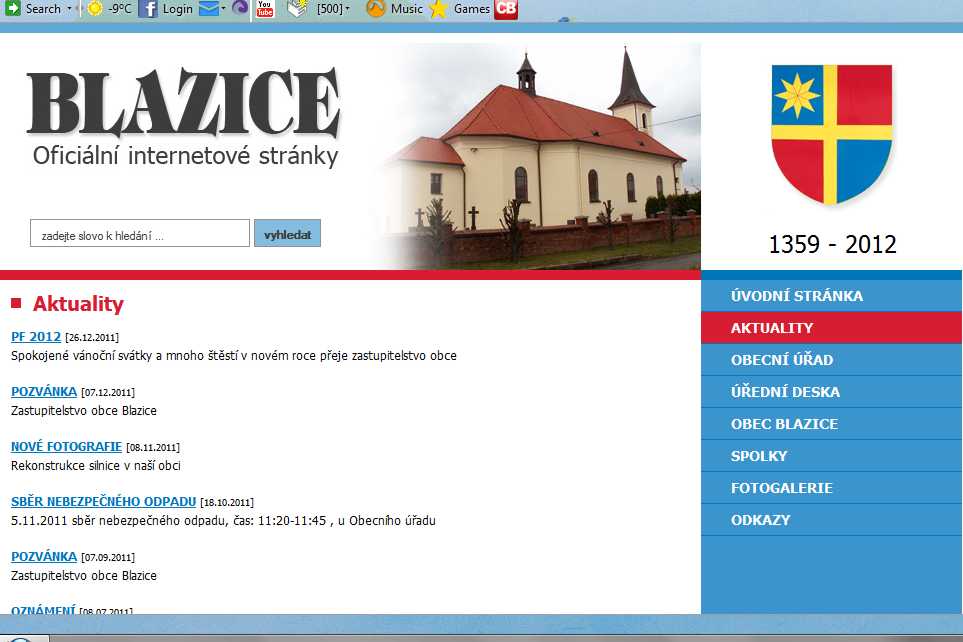Click the Facebook Login icon
963x642 pixels.
(147, 9)
